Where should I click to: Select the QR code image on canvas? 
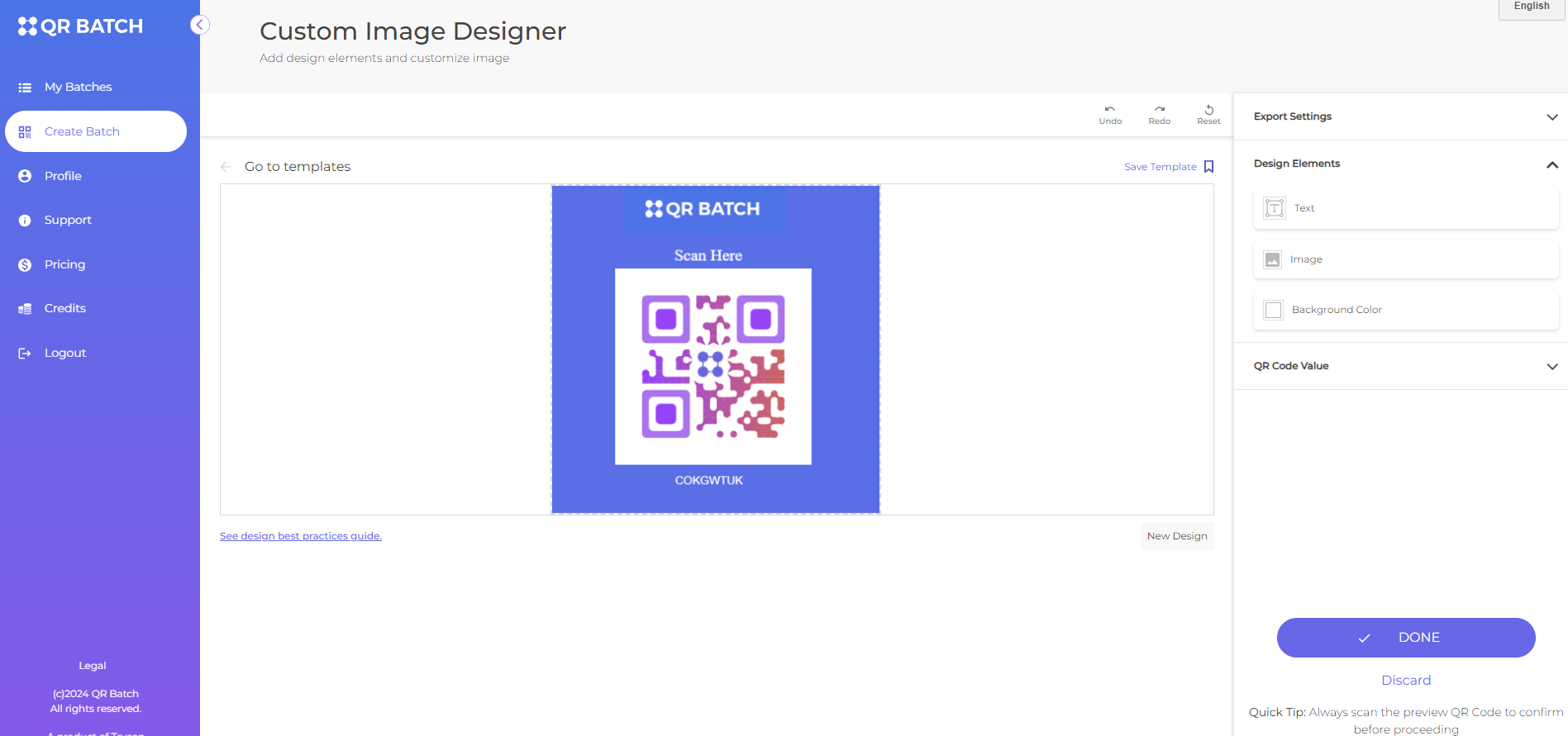coord(713,367)
